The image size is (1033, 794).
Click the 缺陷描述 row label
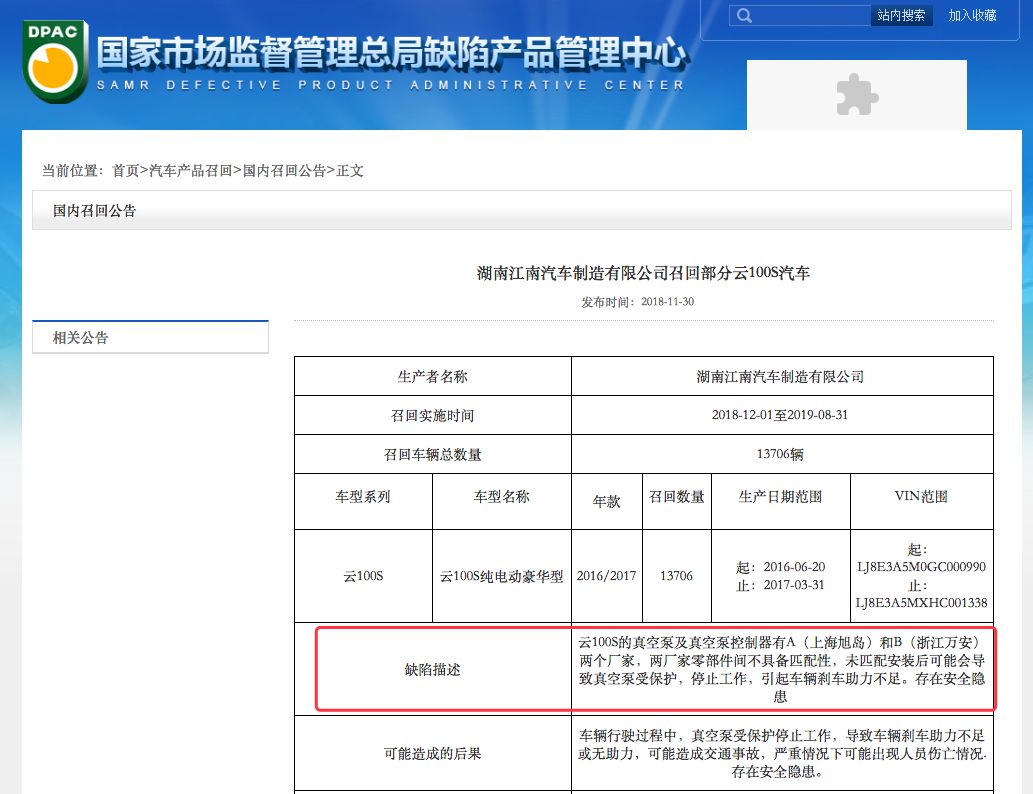coord(433,669)
